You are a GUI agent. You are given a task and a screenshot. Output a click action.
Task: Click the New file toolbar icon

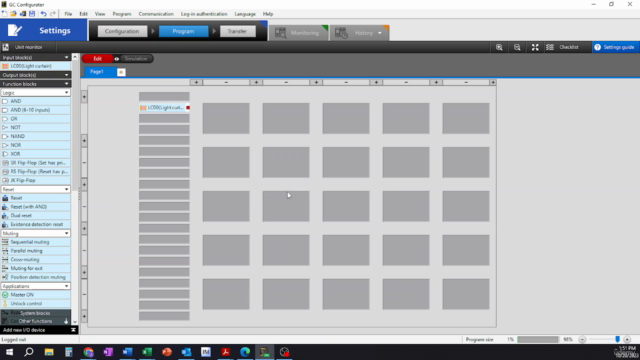click(4, 14)
